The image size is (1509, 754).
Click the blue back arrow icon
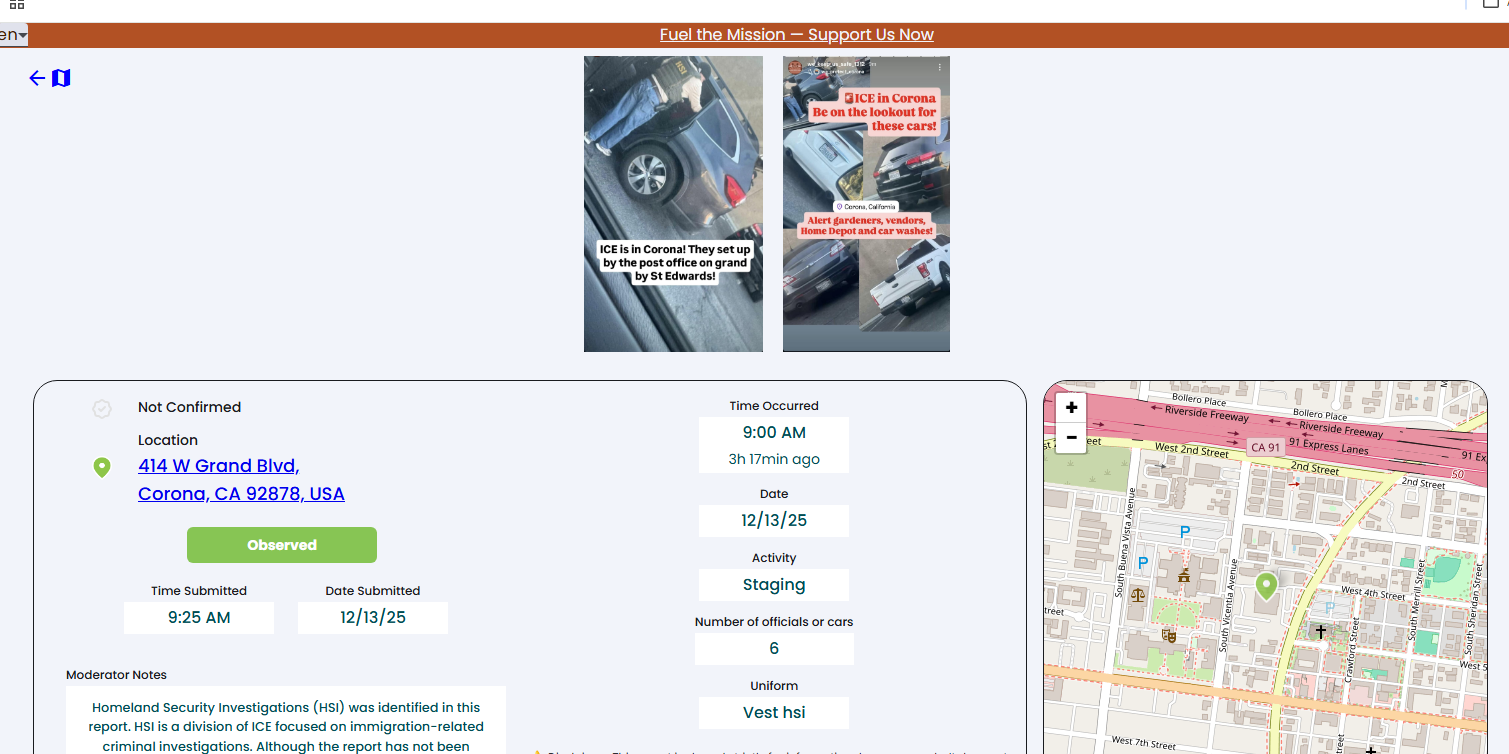(37, 78)
